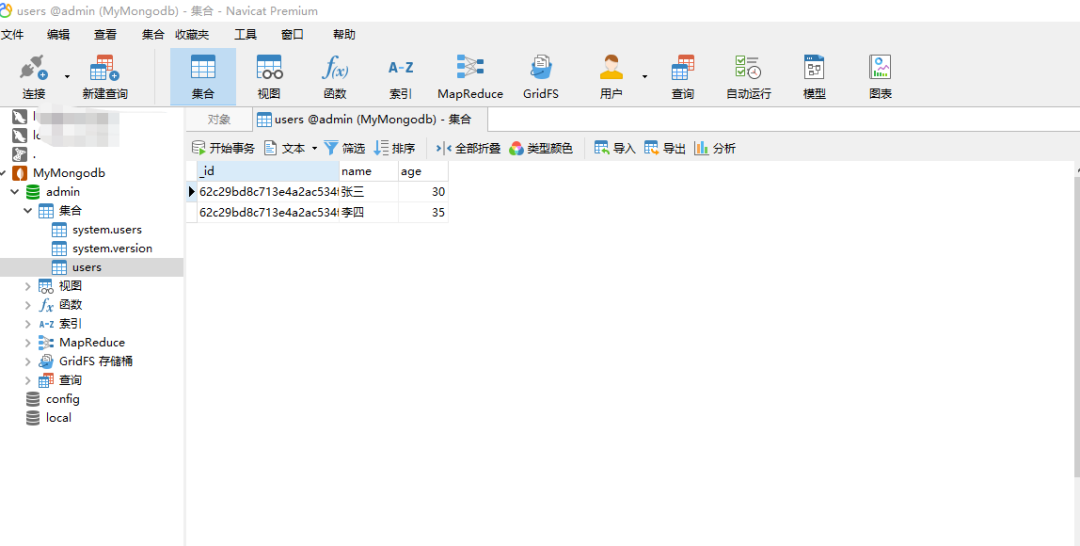Open the 图表 (Charts) toolbar icon

point(880,75)
